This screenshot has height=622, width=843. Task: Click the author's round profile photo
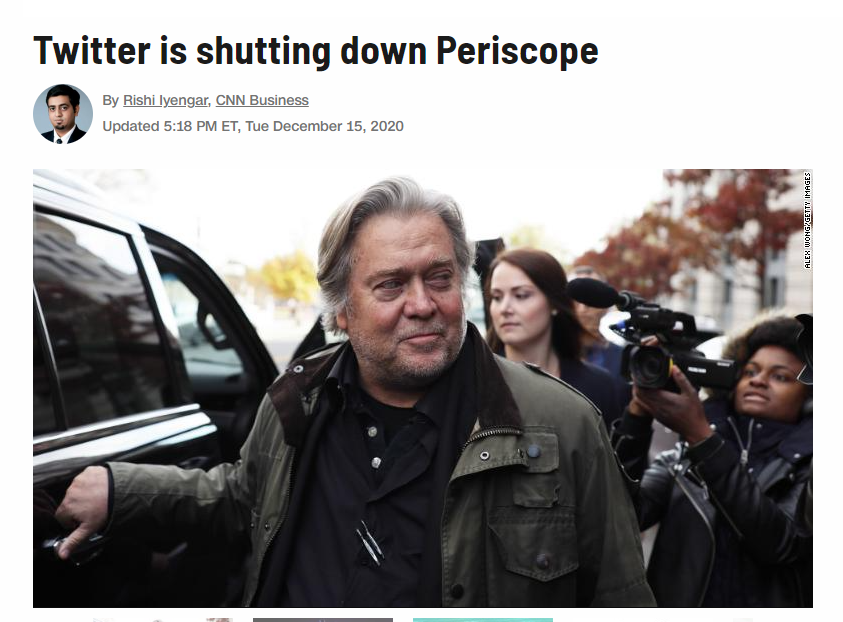coord(63,113)
